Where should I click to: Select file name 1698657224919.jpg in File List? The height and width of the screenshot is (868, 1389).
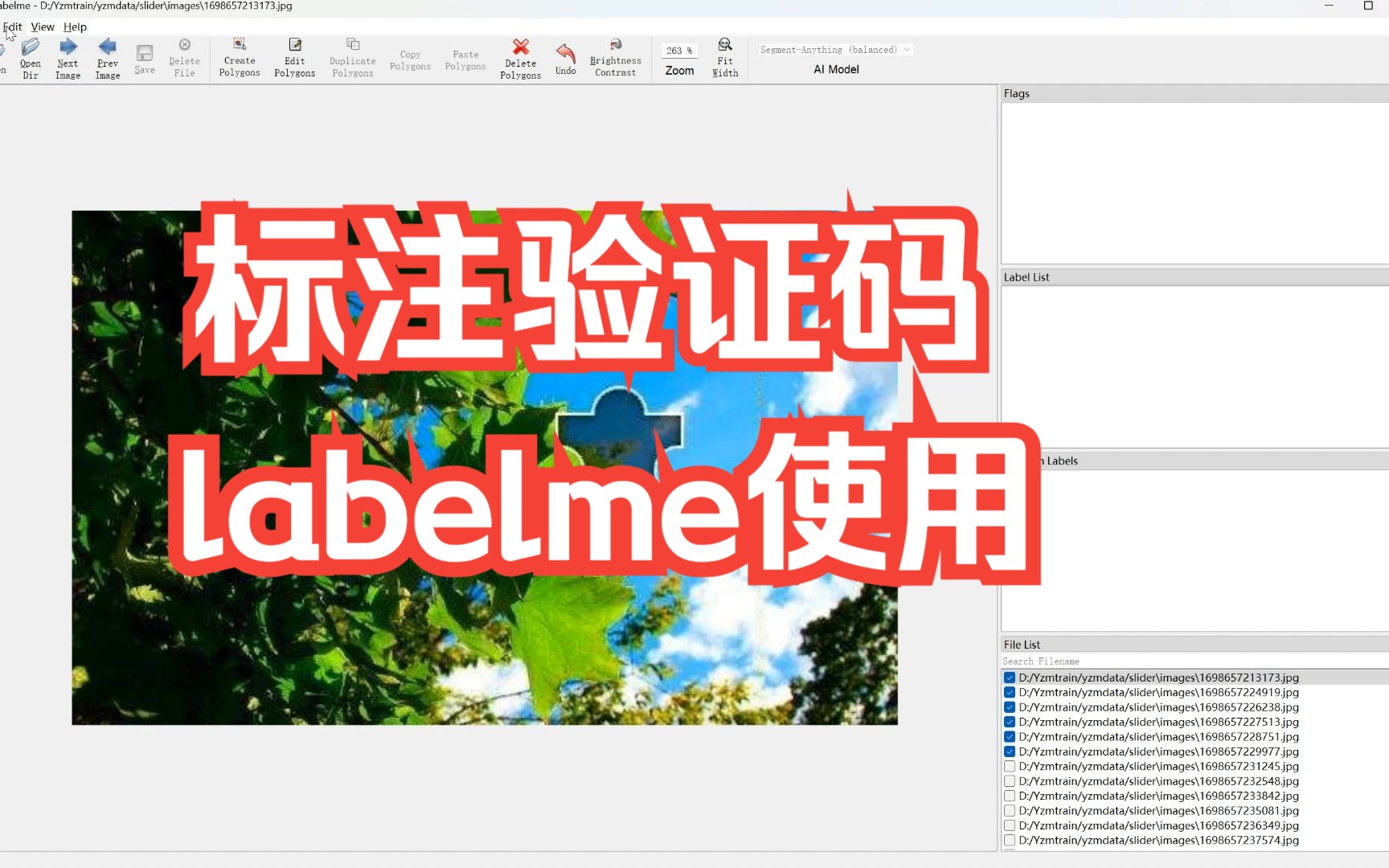(1159, 692)
